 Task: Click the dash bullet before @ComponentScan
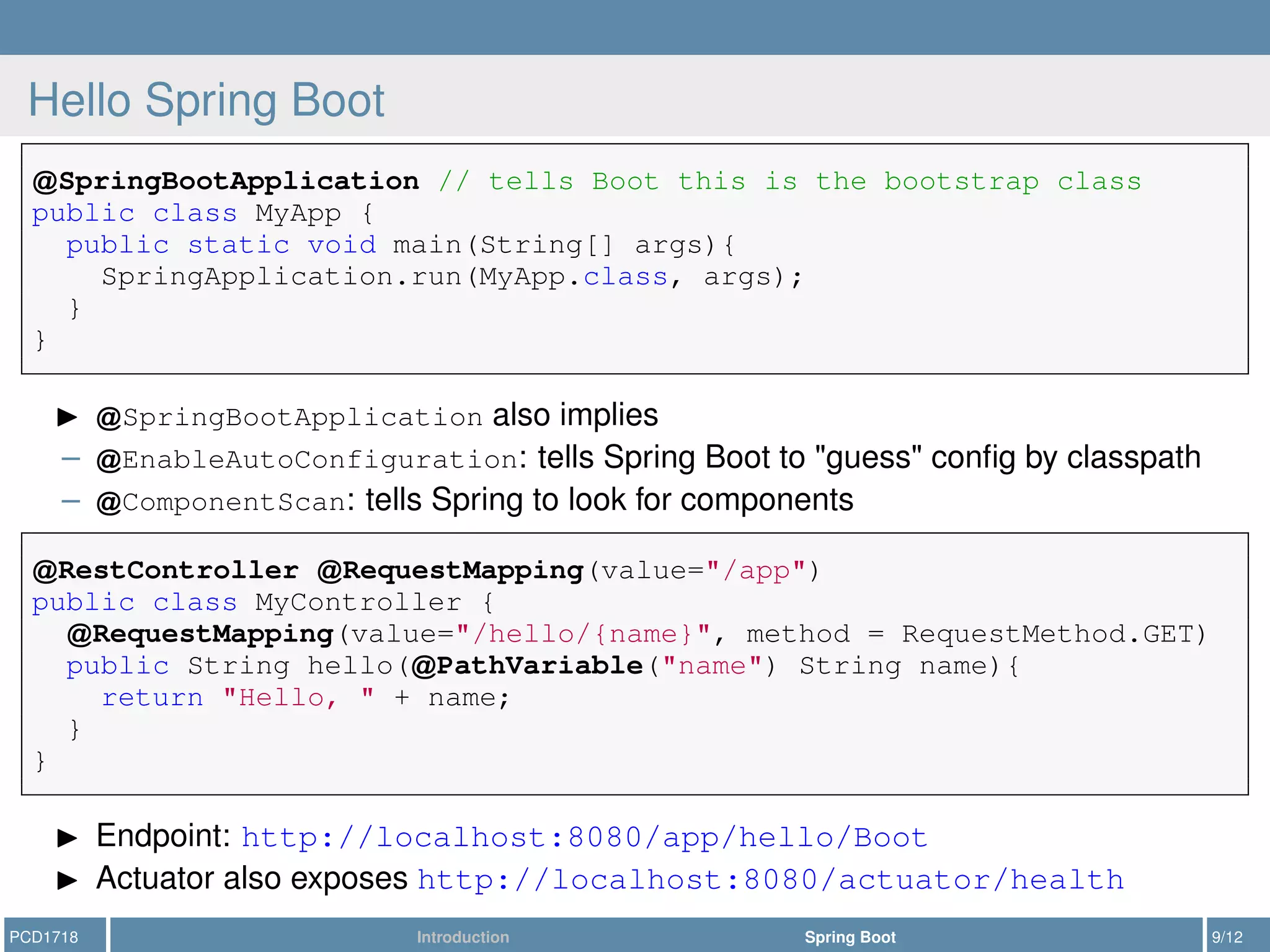(x=71, y=501)
